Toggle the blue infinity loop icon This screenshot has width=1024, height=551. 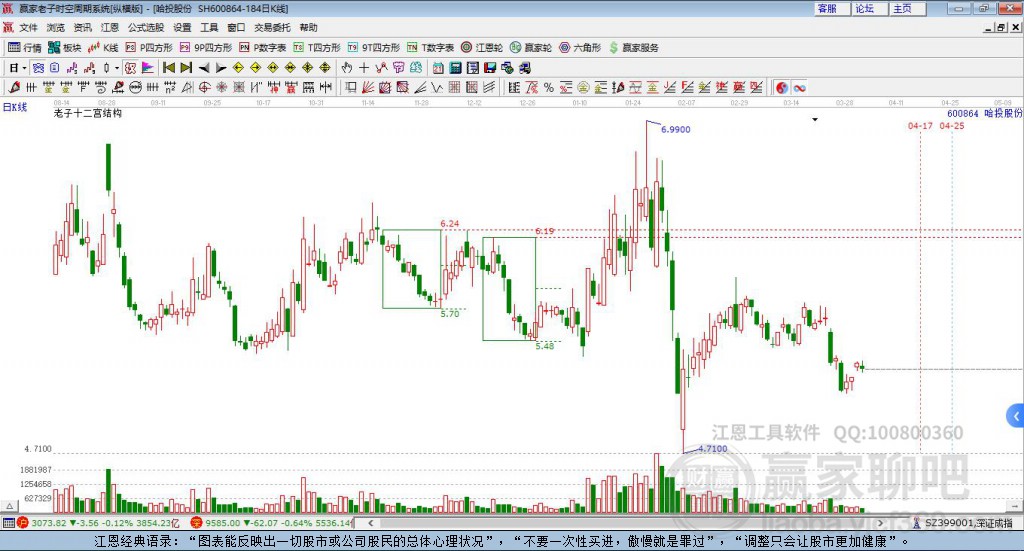click(799, 87)
